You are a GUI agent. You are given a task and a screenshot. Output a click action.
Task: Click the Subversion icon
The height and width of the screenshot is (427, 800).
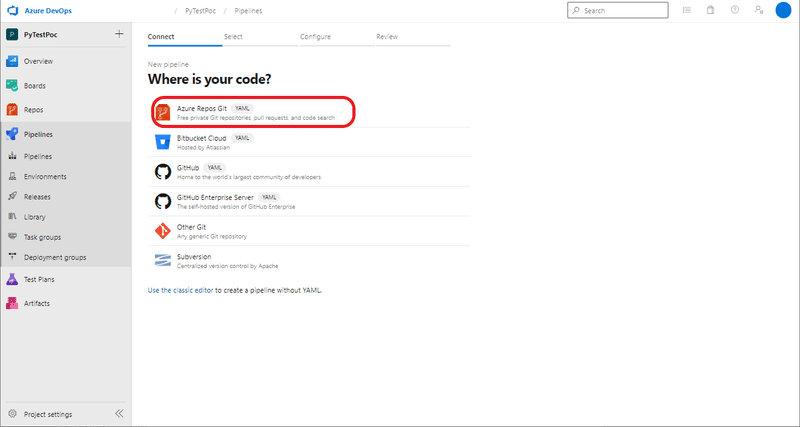(163, 261)
